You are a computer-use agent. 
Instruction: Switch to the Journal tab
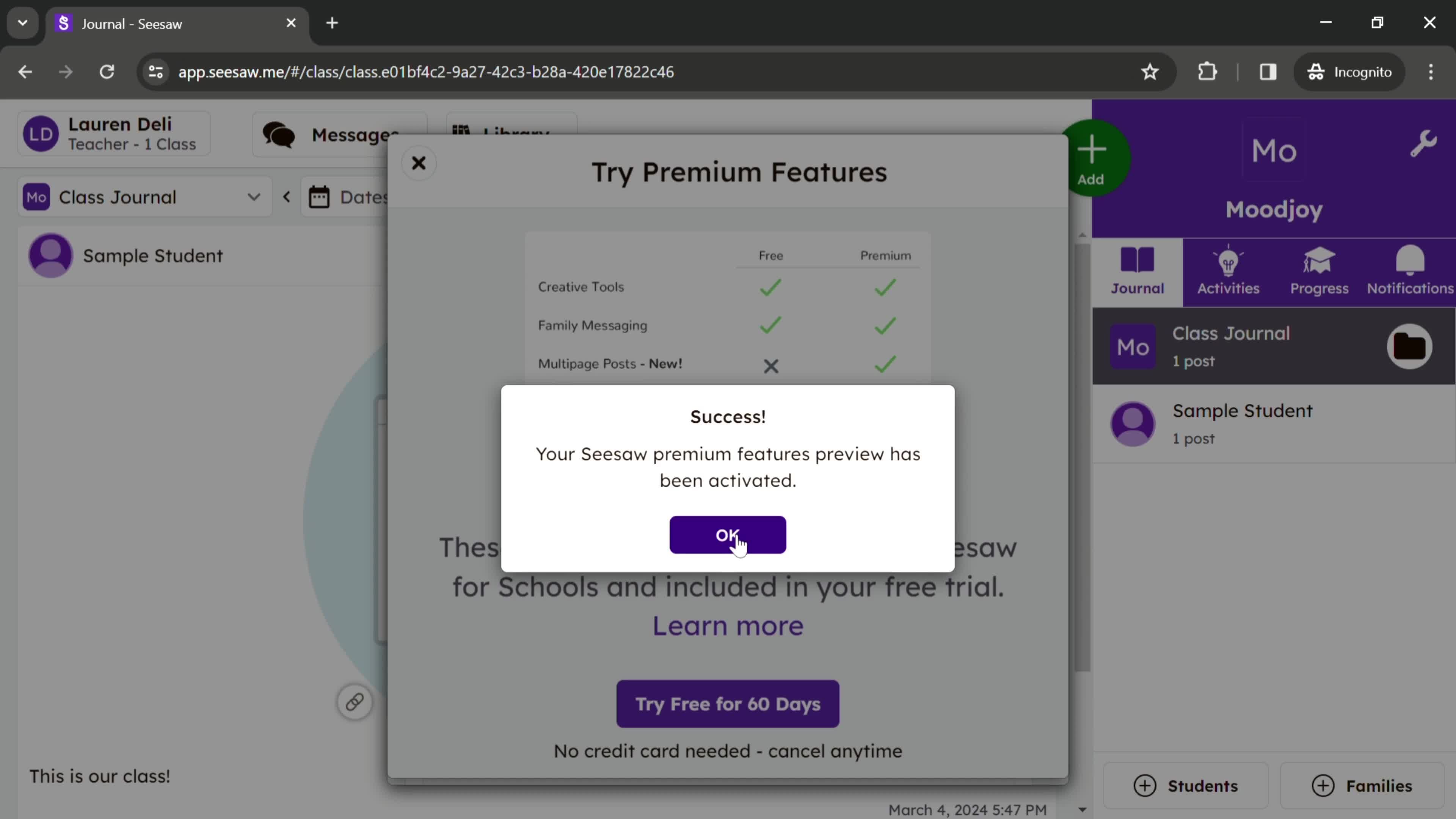(x=1137, y=272)
